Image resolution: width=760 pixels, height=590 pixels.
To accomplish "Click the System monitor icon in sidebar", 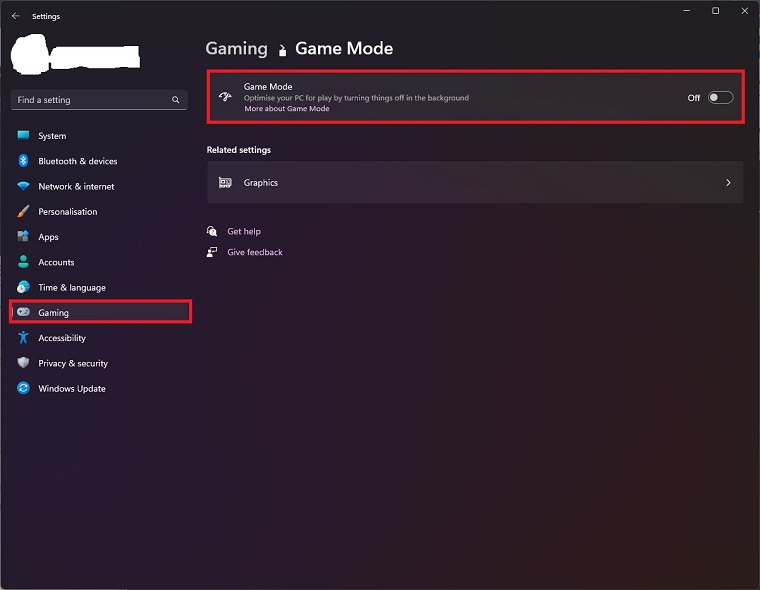I will point(23,136).
